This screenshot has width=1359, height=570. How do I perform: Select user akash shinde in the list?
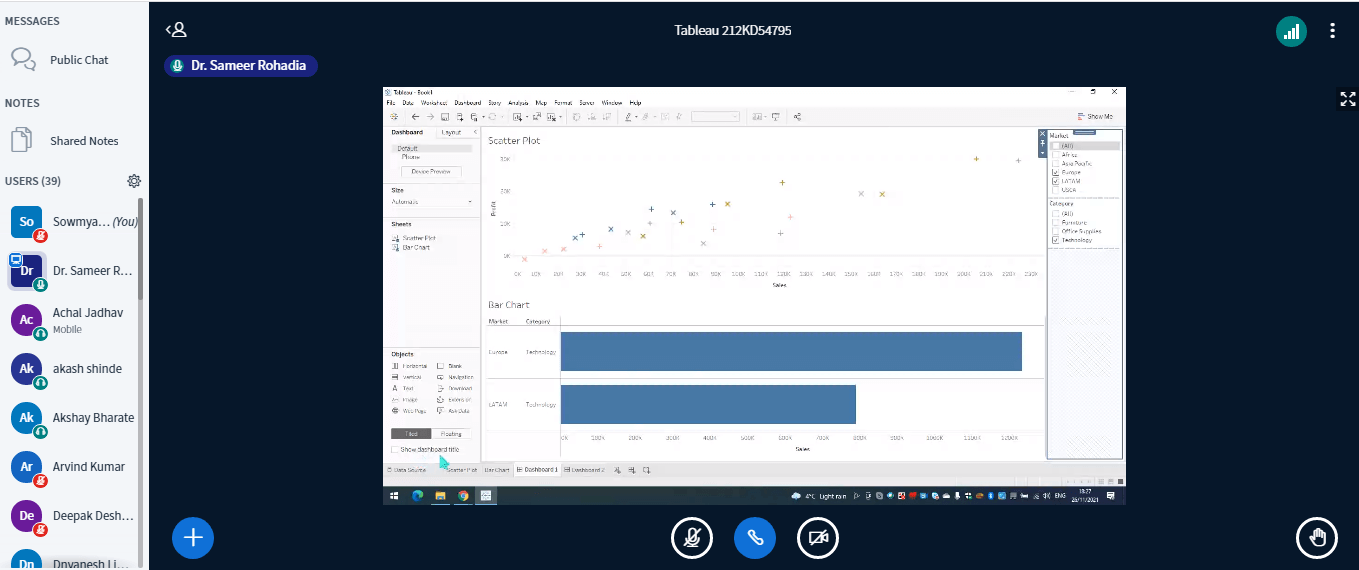pos(74,369)
